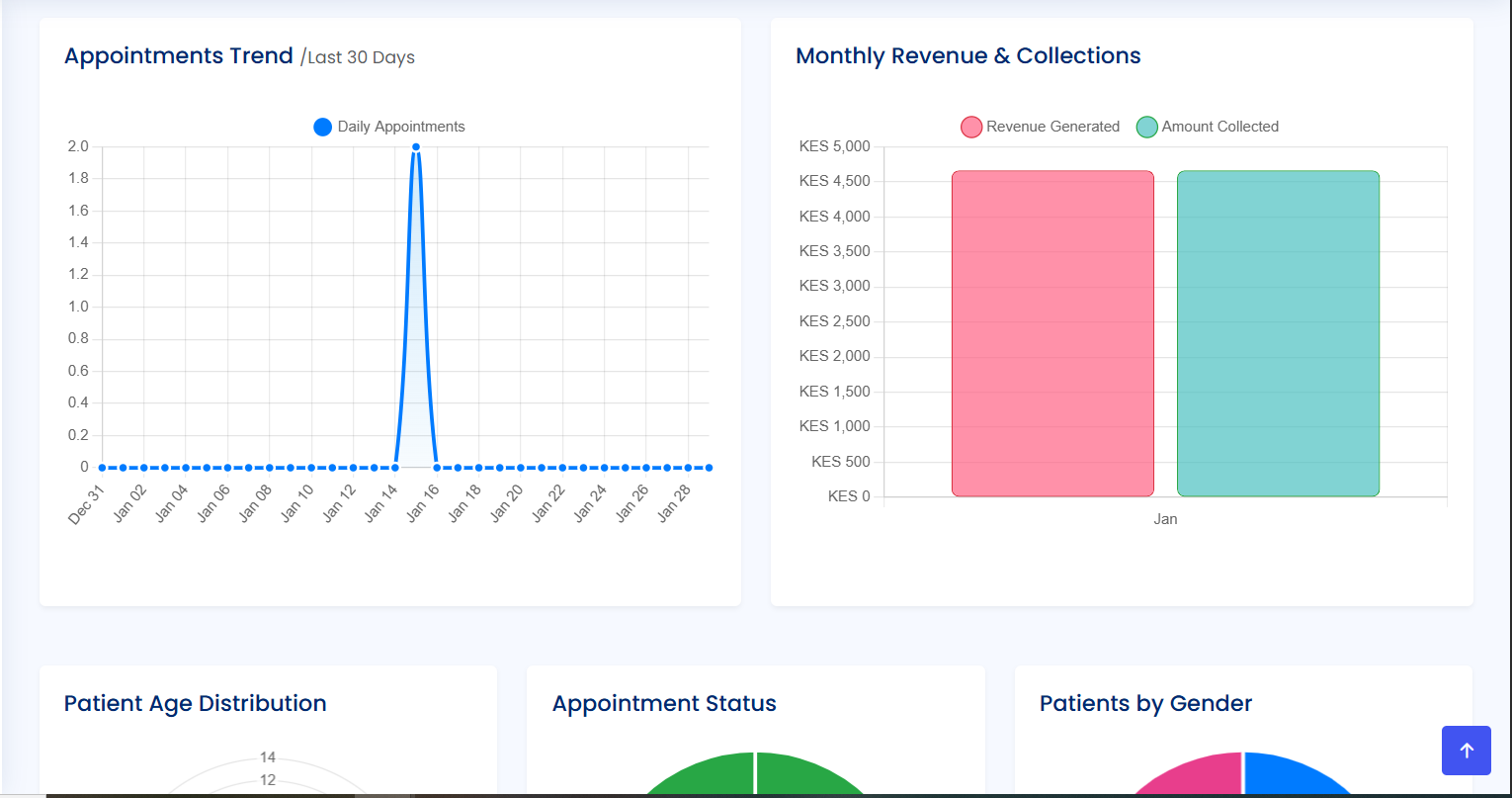Click the 0.2 value on the appointments axis
The width and height of the screenshot is (1512, 798).
pos(78,435)
